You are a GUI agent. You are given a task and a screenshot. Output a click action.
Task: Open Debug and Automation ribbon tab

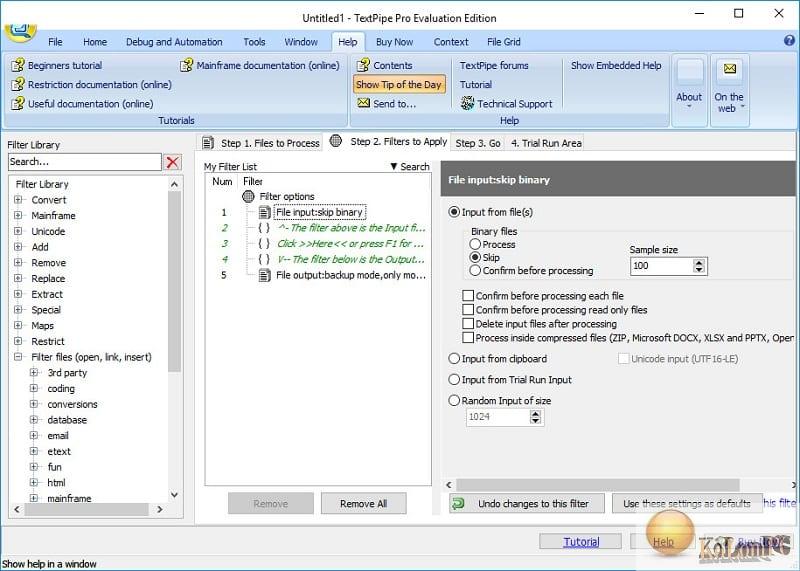click(174, 42)
